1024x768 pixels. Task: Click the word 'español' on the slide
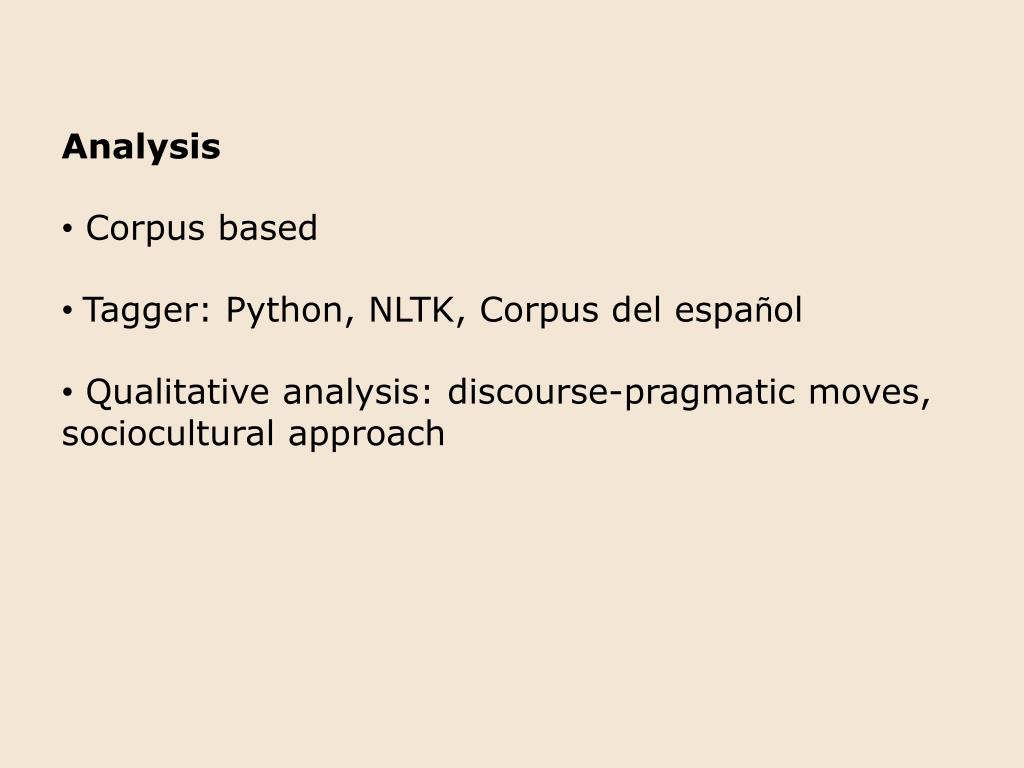[738, 311]
